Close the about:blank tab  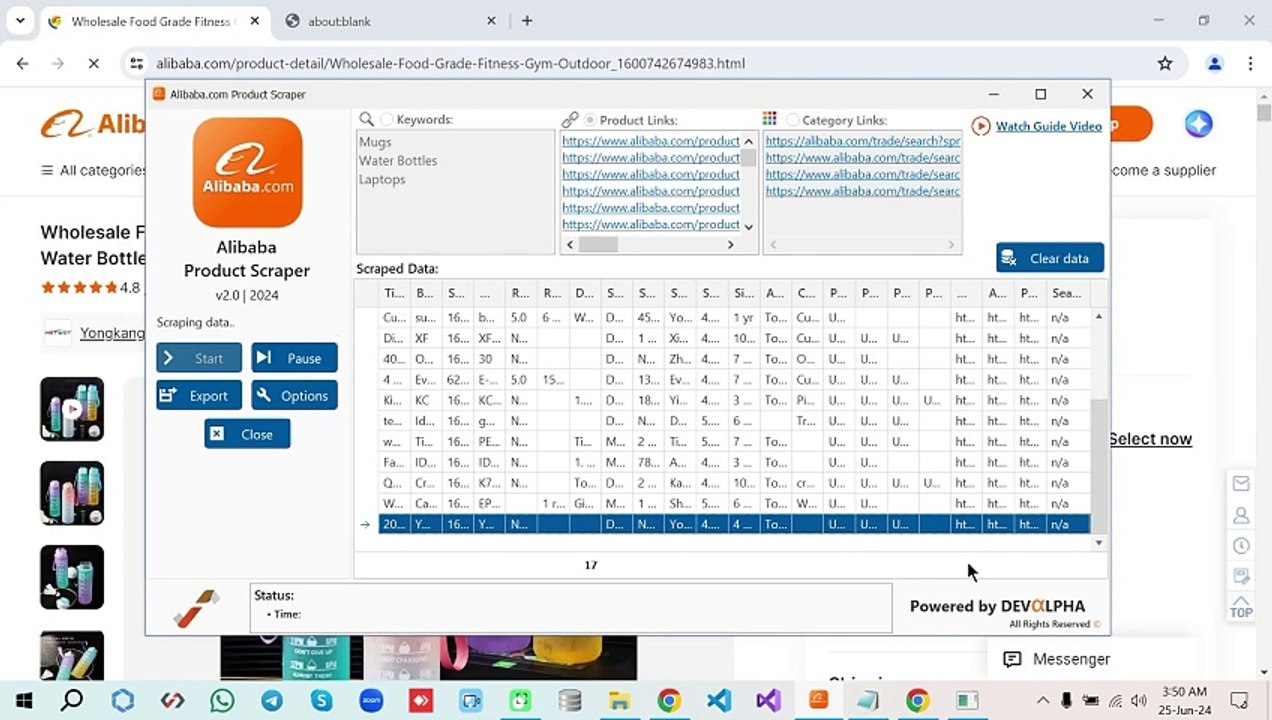tap(491, 21)
